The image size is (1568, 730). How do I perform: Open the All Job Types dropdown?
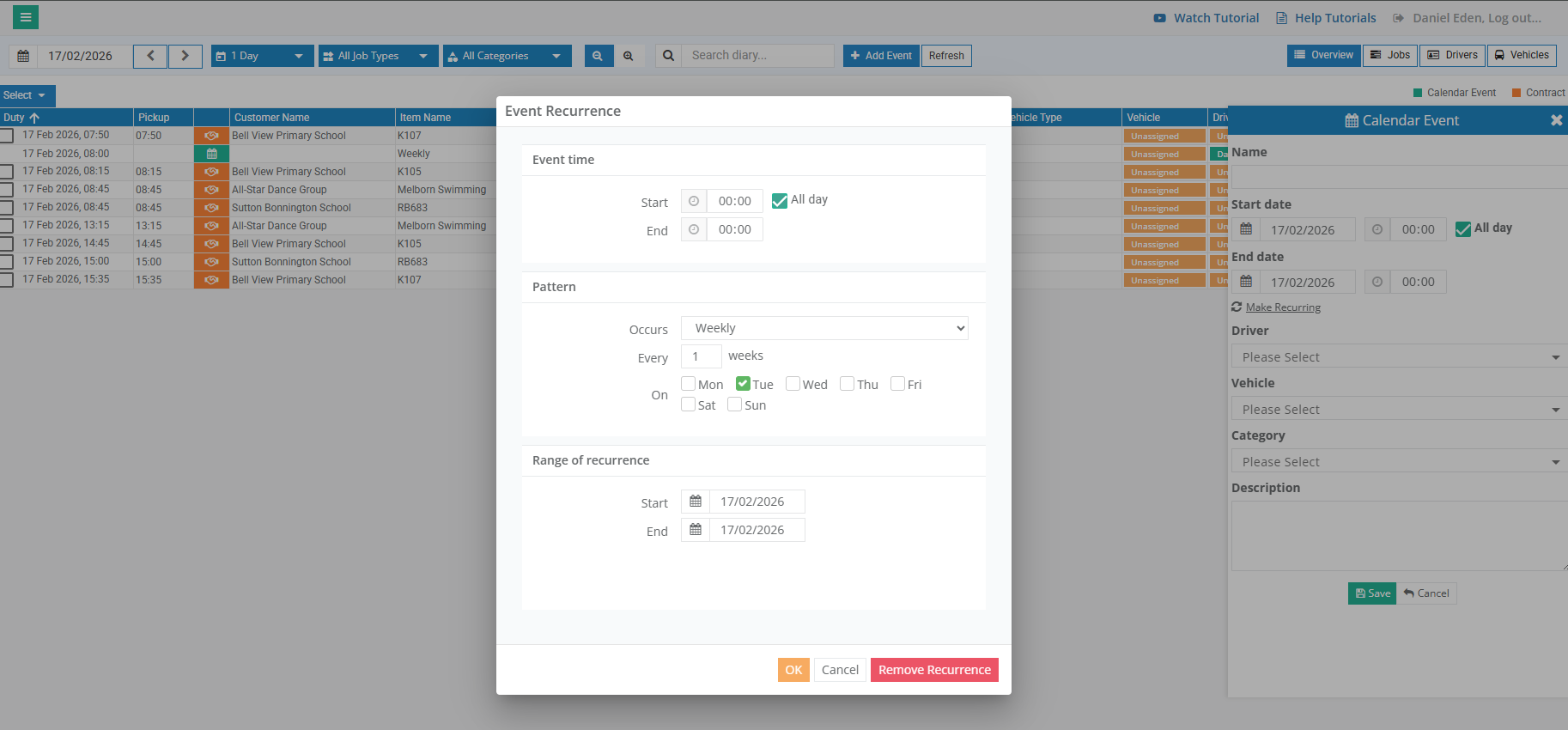point(378,56)
